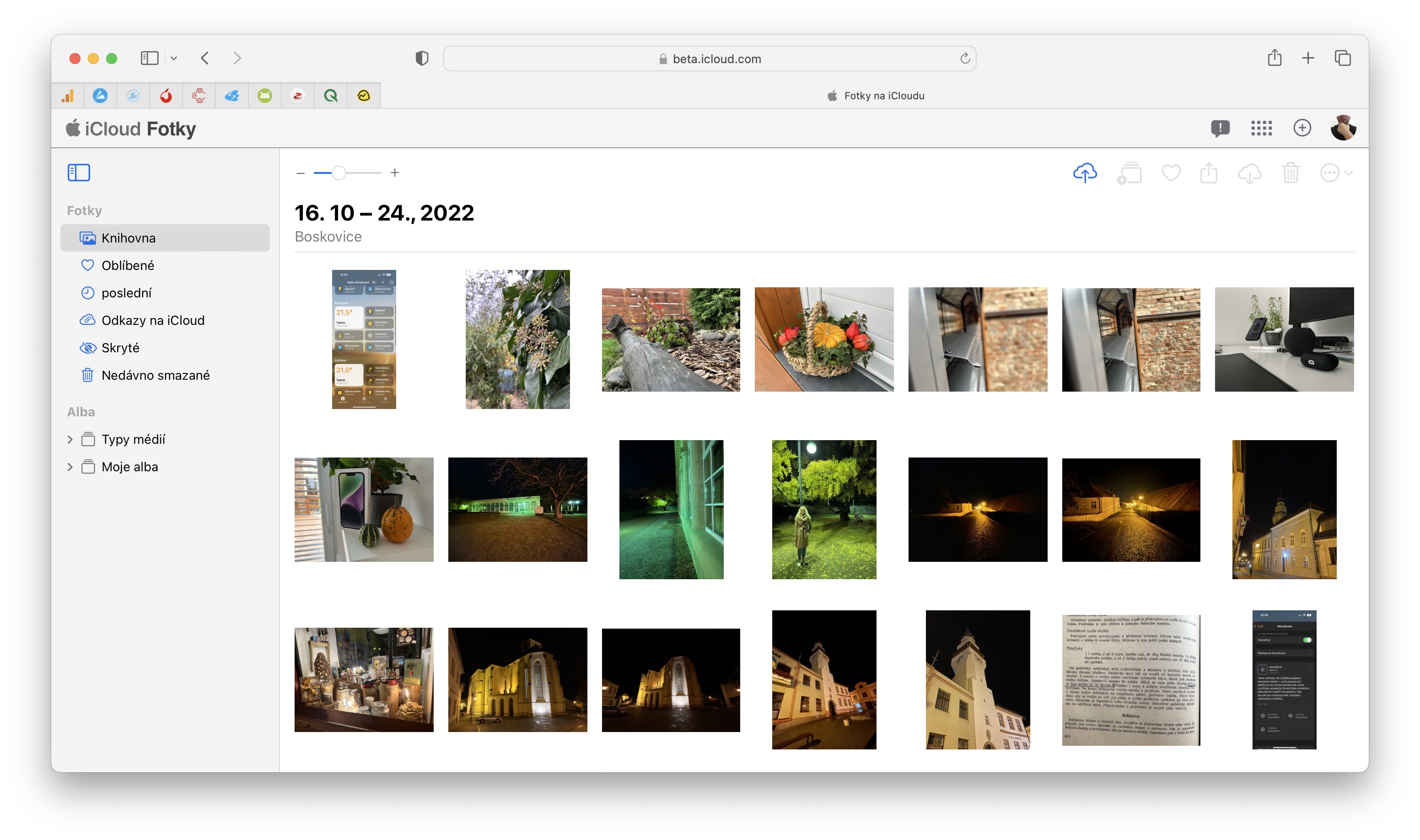Viewport: 1420px width, 840px height.
Task: Click the zoom in plus button
Action: coord(395,172)
